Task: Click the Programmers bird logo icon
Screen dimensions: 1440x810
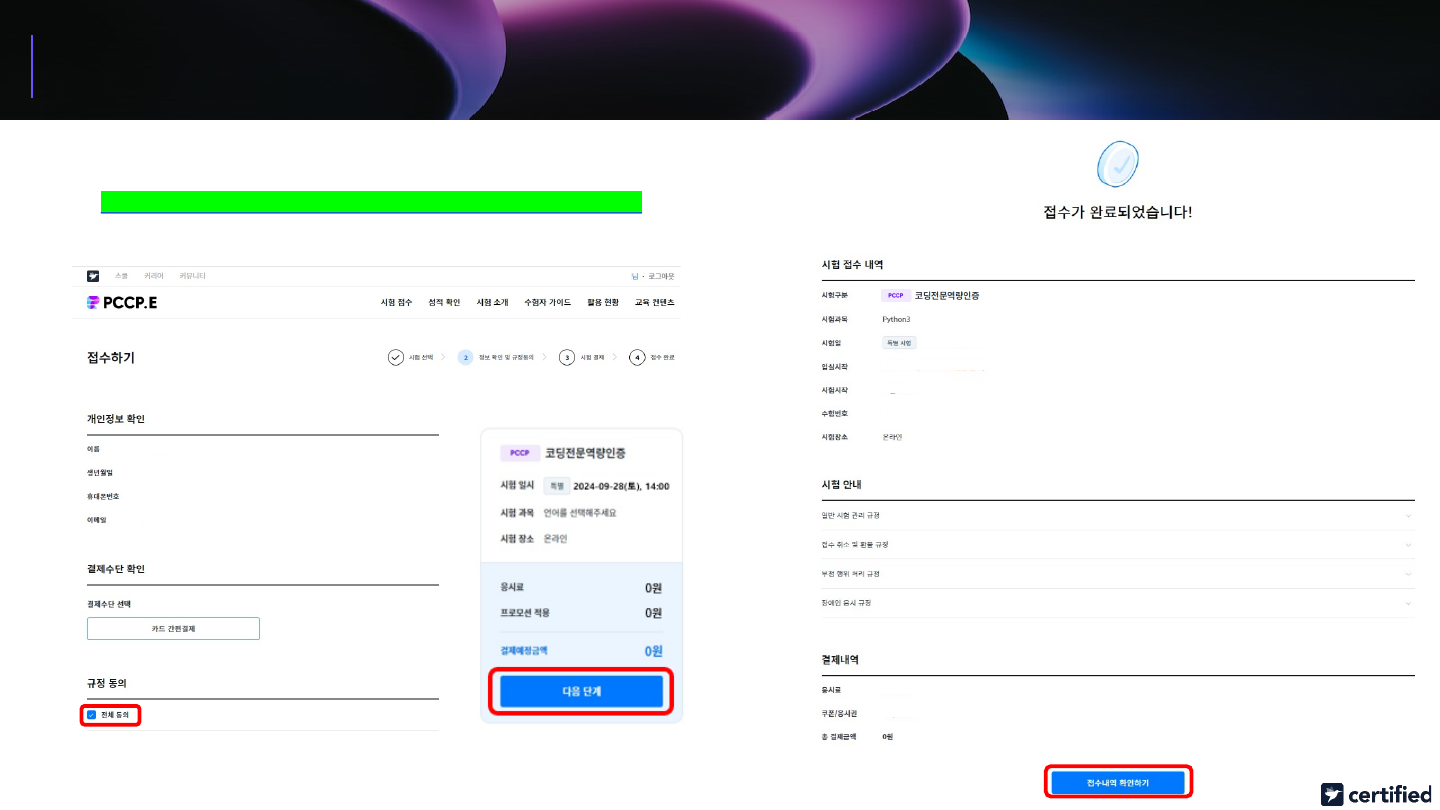Action: (93, 276)
